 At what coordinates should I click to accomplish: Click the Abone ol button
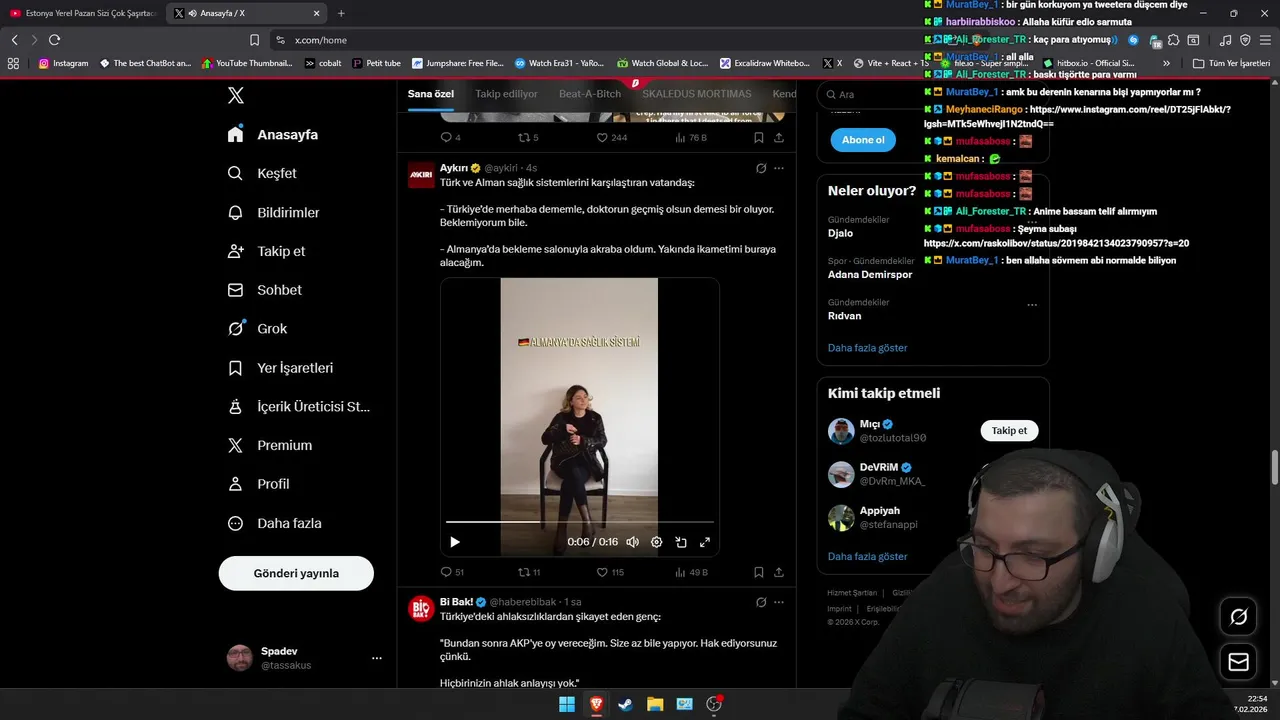point(863,140)
